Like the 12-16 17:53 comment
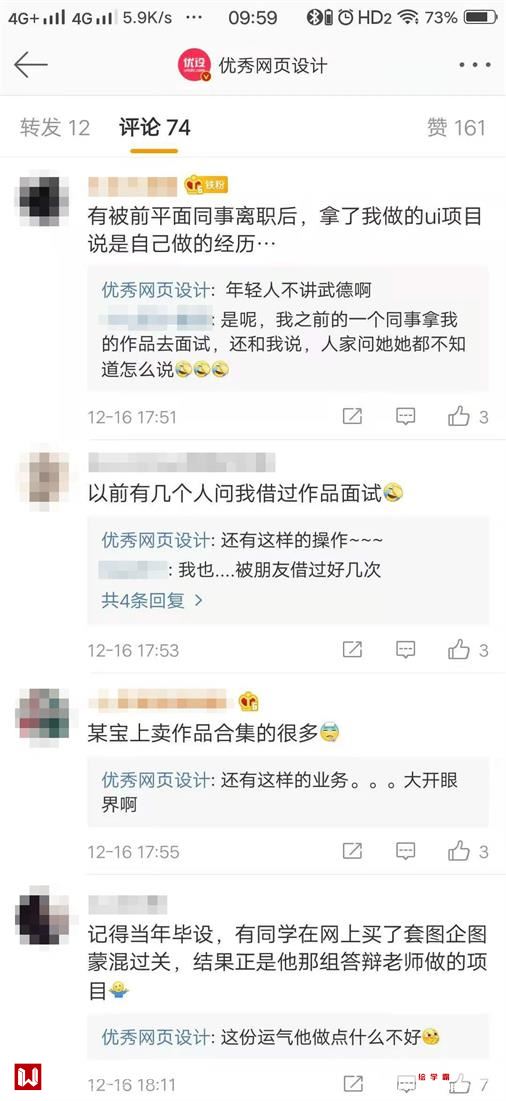 [459, 650]
